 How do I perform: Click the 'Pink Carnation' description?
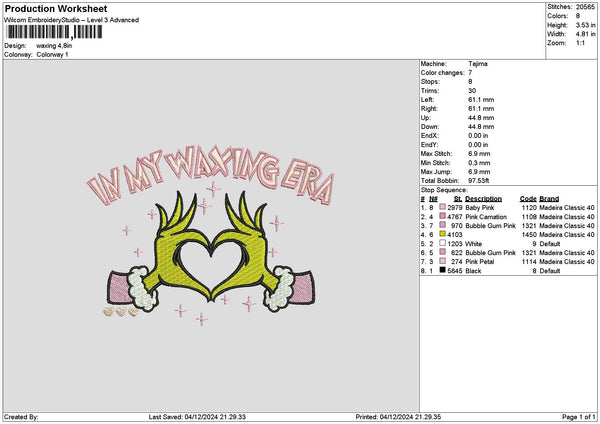pos(486,217)
